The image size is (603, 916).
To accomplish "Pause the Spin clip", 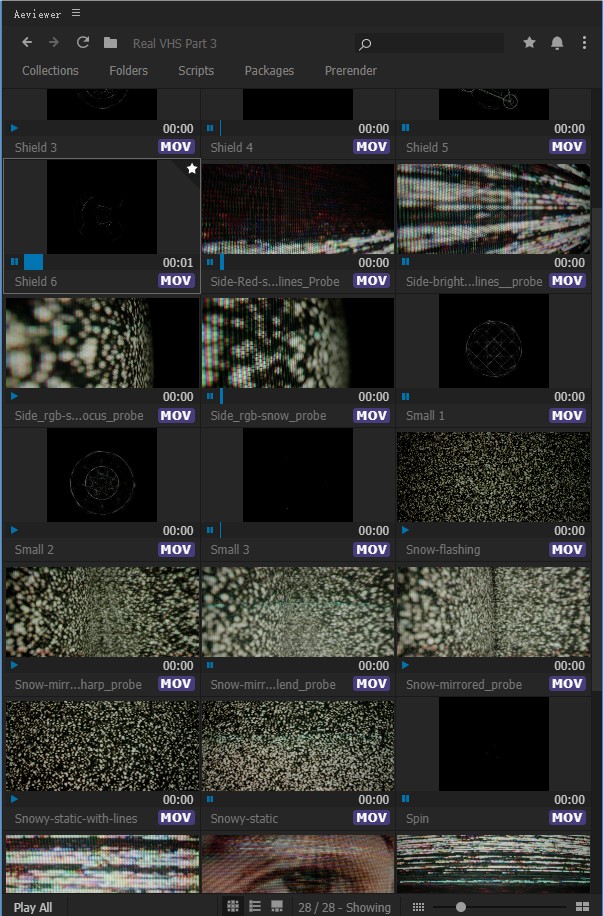I will (x=406, y=799).
